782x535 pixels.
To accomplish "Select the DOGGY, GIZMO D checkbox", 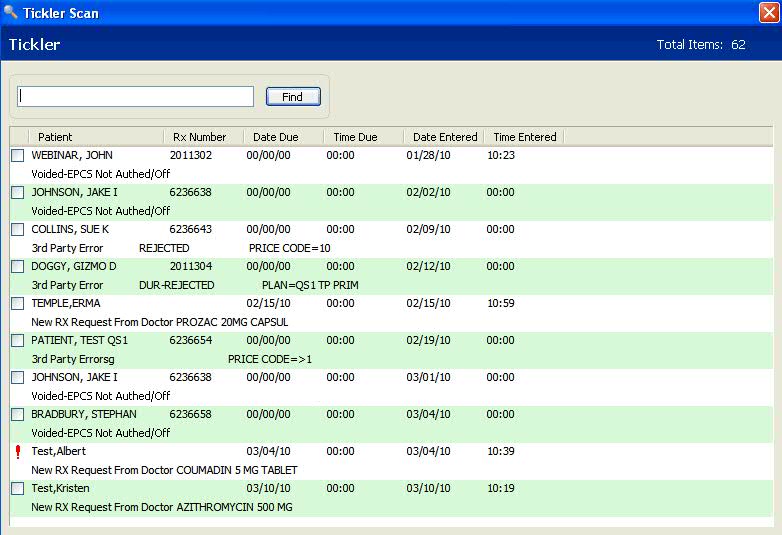I will coord(18,267).
